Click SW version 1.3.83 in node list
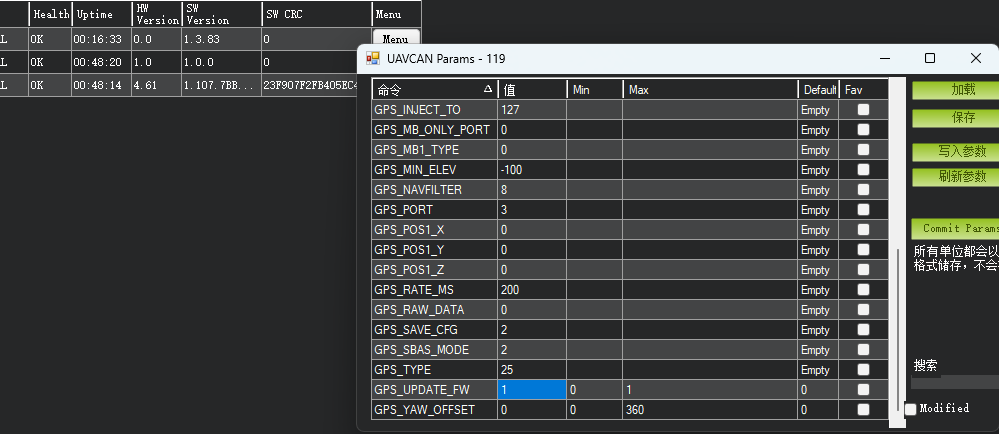Screen dimensions: 999x434 [x=221, y=39]
